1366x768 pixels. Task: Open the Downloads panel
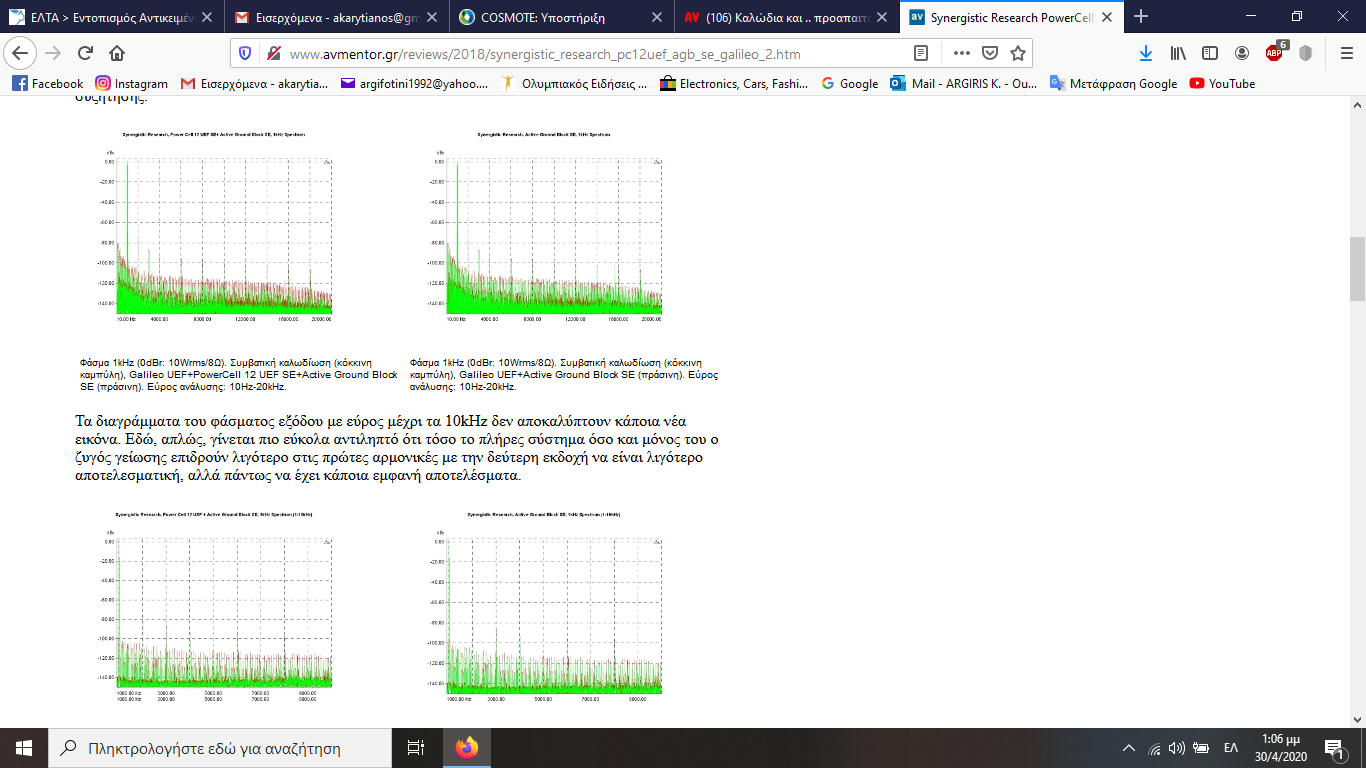click(1146, 54)
